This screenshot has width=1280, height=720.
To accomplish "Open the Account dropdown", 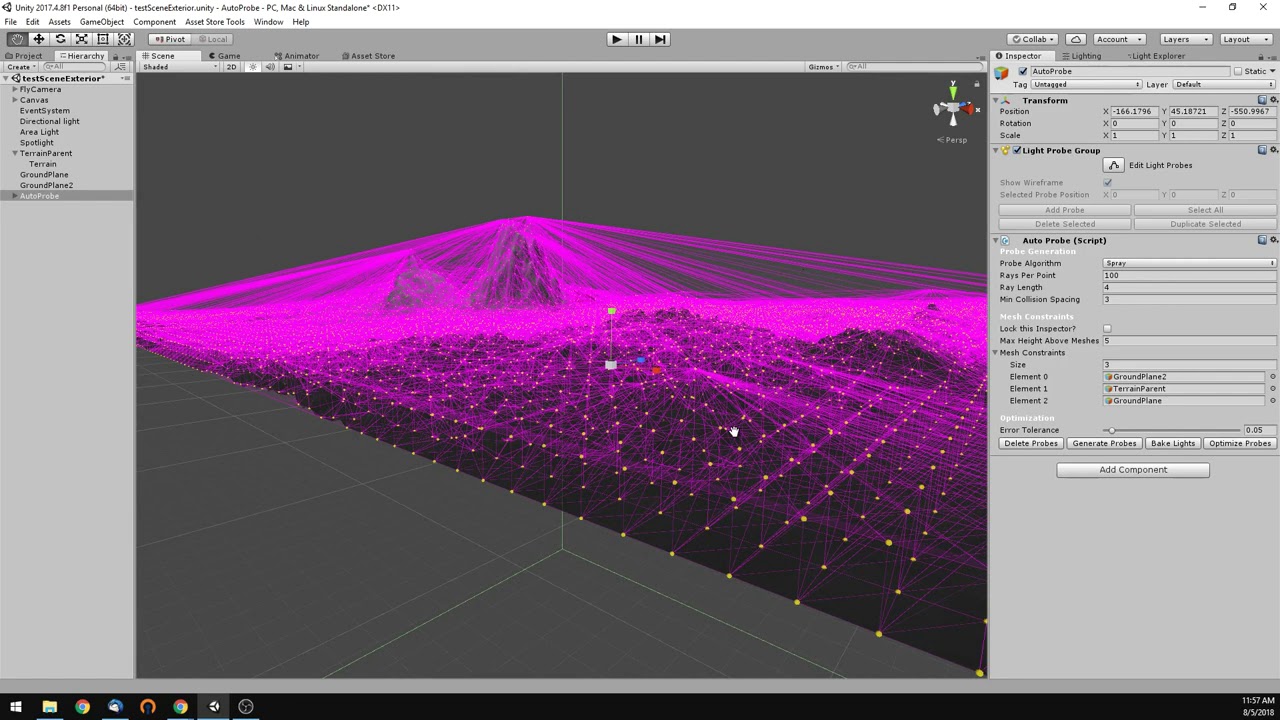I will tap(1118, 39).
